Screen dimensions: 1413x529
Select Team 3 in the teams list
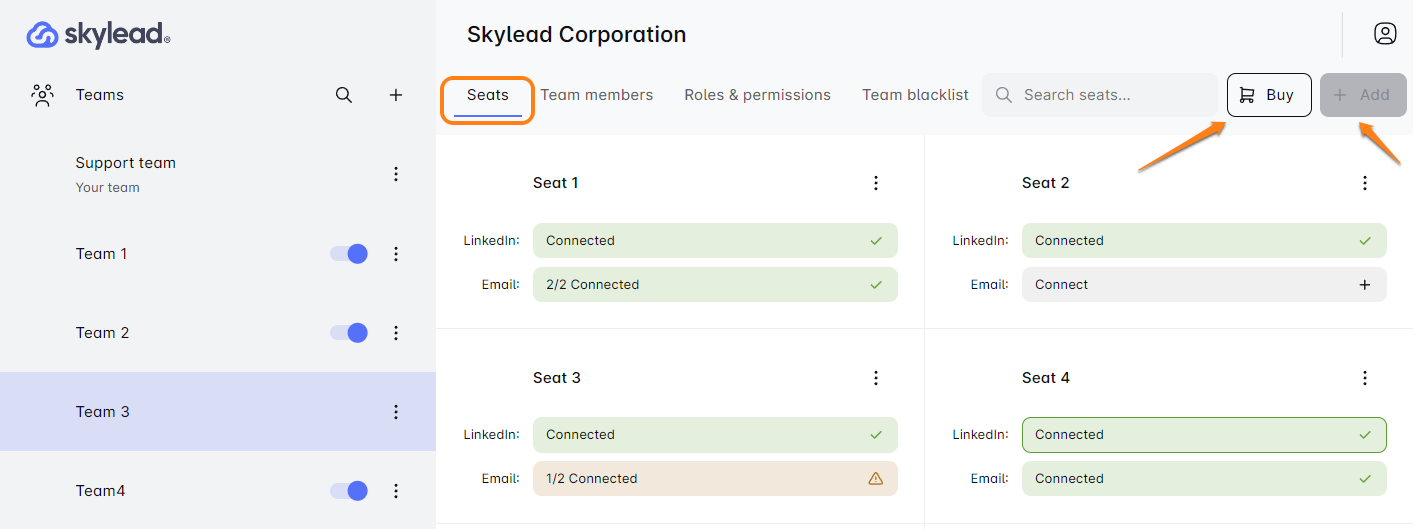coord(103,412)
